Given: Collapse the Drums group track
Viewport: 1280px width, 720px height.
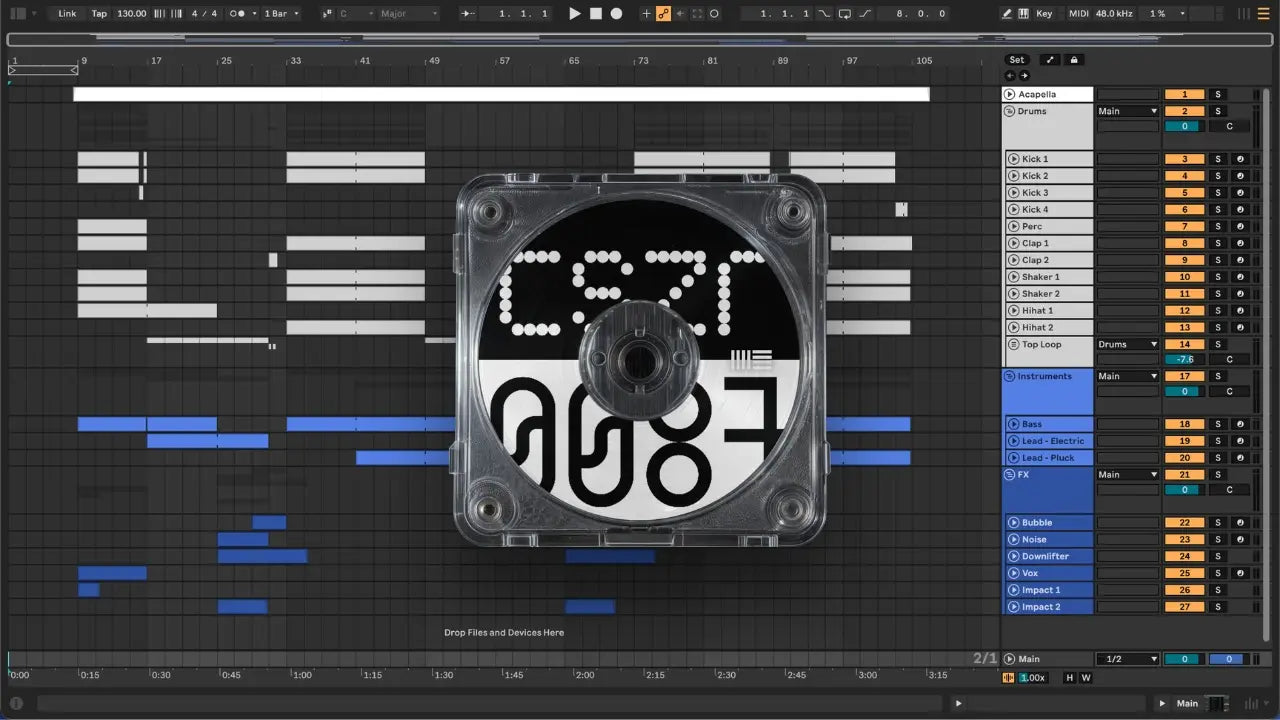Looking at the screenshot, I should click(1010, 111).
